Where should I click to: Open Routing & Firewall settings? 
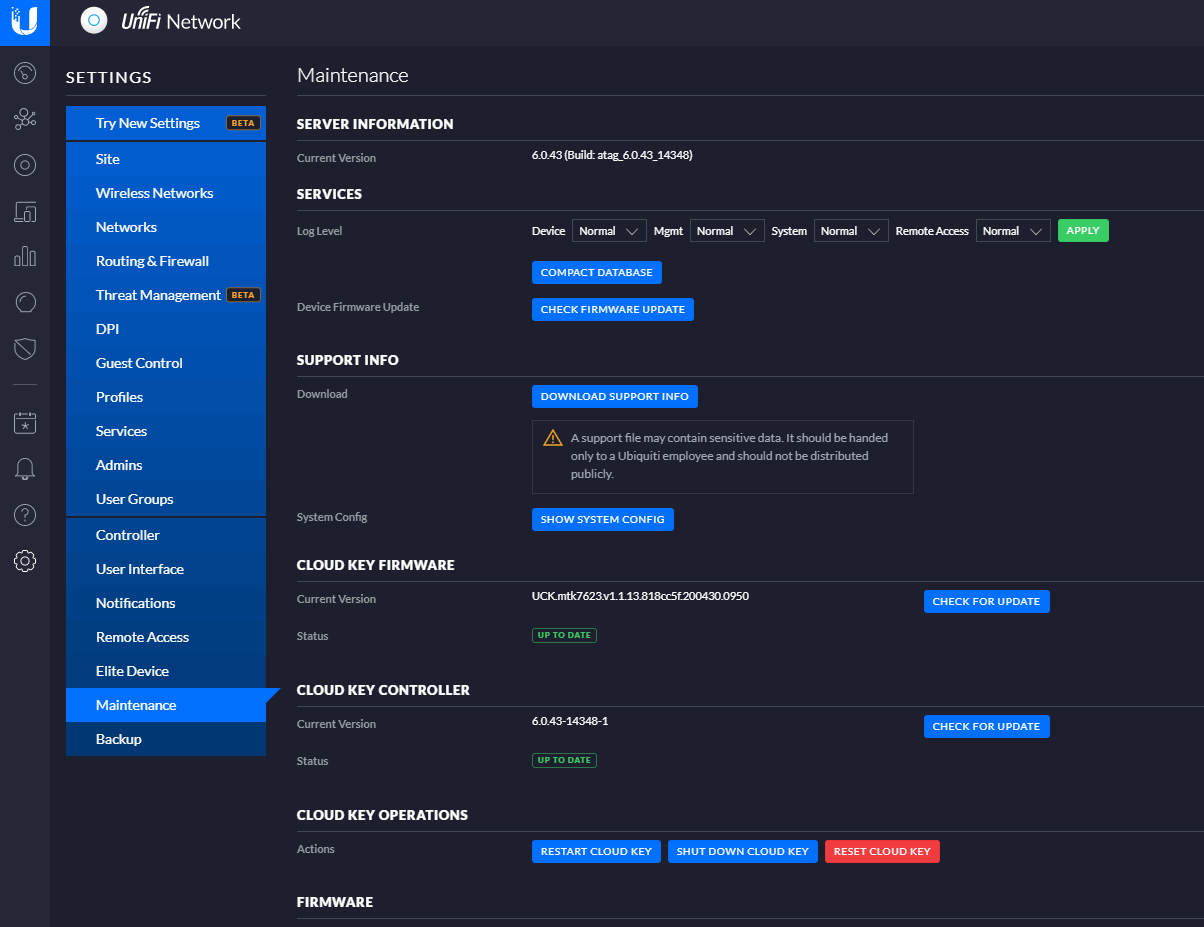166,261
